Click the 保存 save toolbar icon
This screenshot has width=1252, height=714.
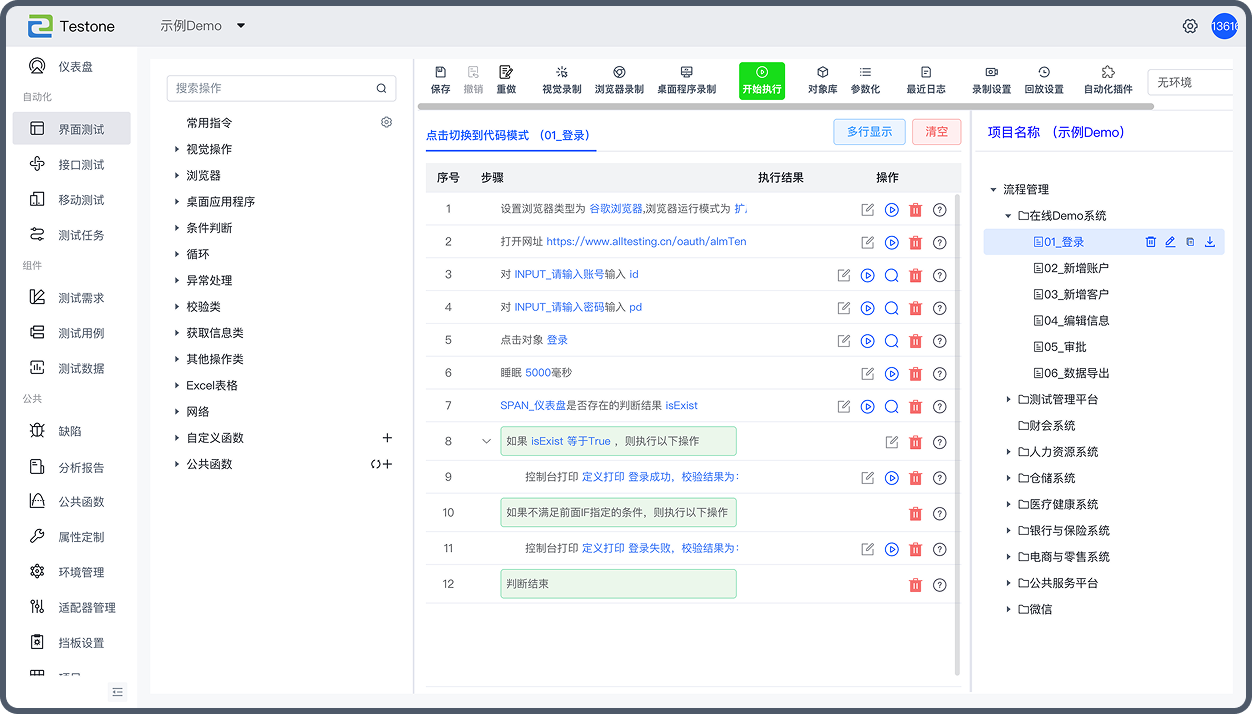pos(440,72)
